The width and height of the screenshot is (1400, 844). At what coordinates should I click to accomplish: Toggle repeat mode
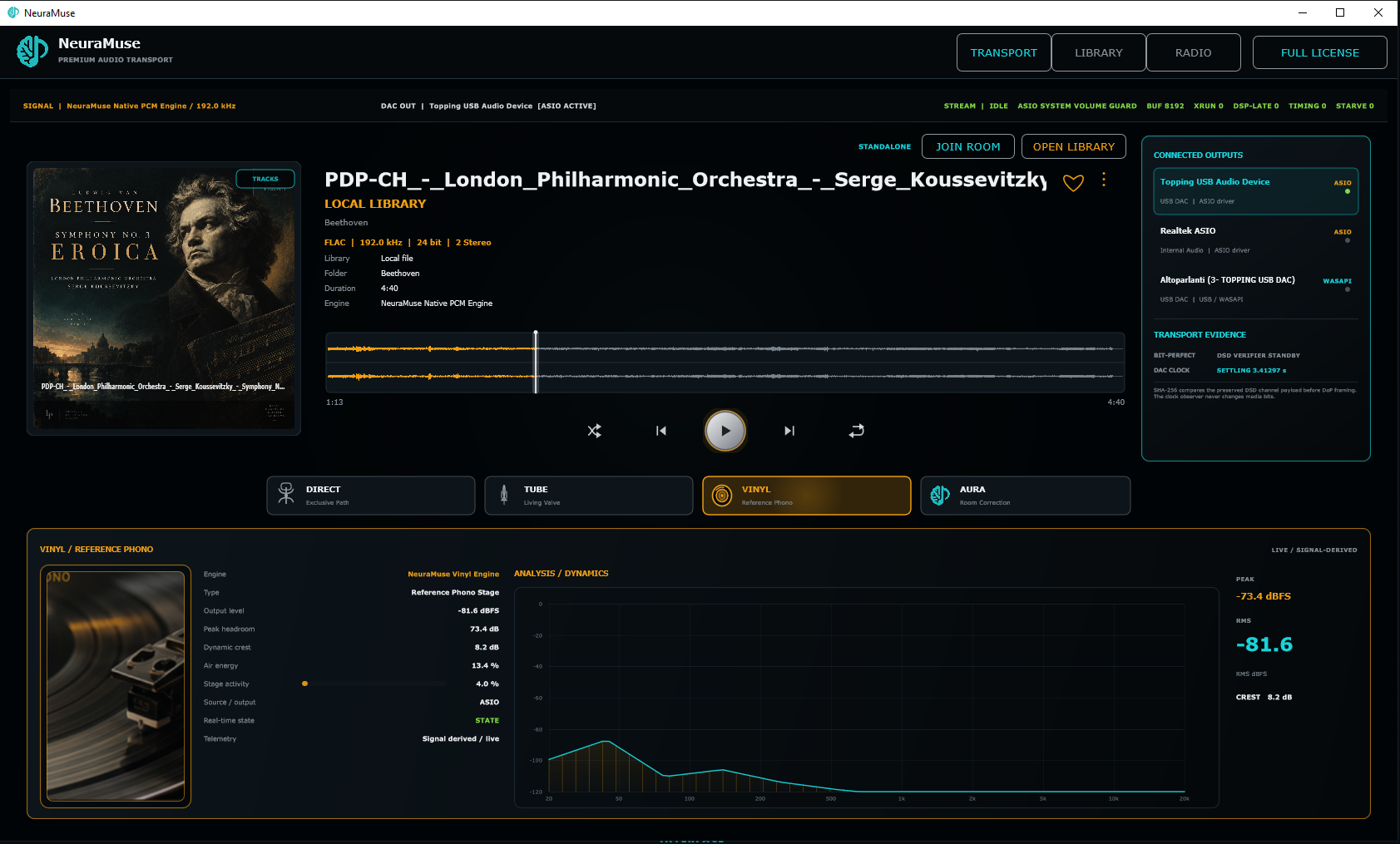click(857, 431)
